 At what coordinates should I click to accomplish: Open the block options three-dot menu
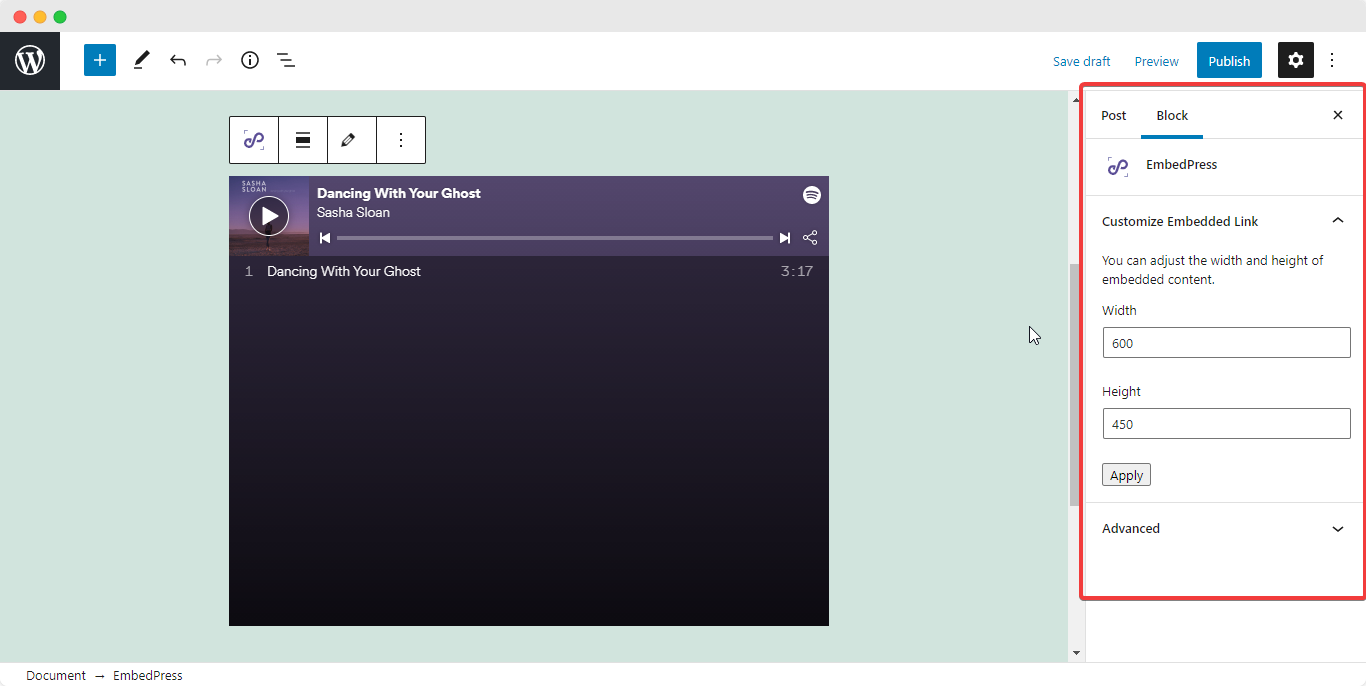(x=400, y=140)
